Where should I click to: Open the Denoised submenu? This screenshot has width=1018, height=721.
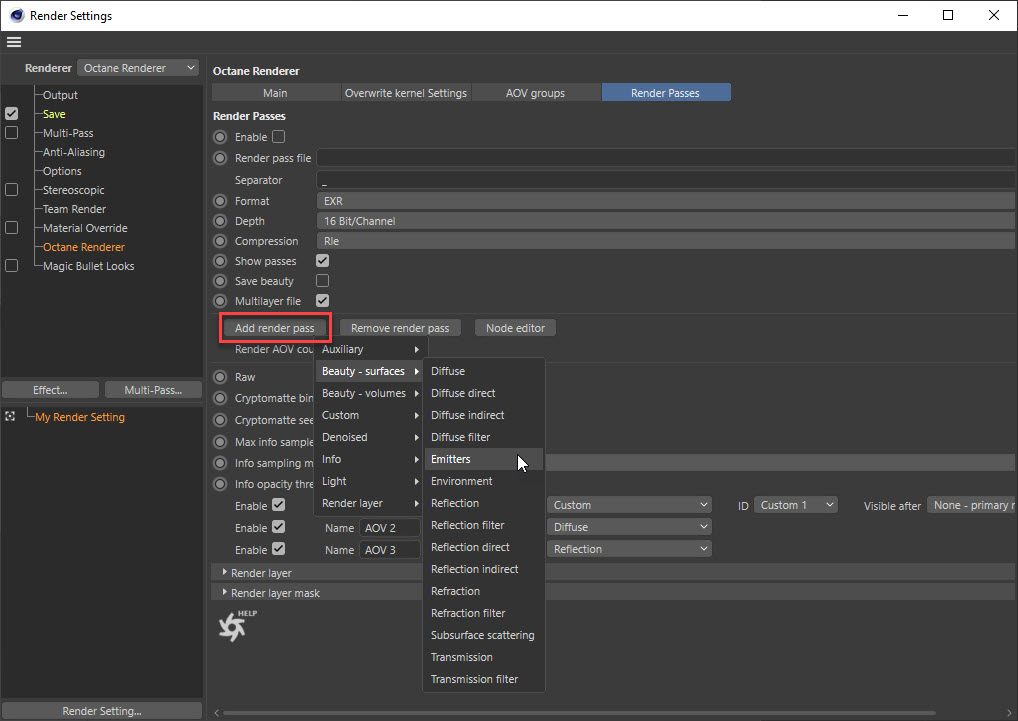pyautogui.click(x=371, y=437)
